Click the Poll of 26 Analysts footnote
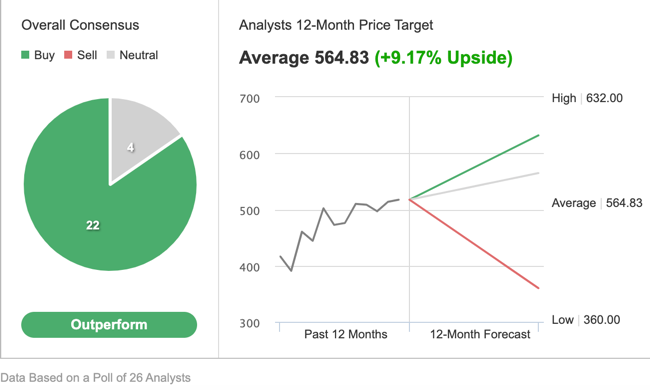Viewport: 650px width, 390px height. (95, 378)
